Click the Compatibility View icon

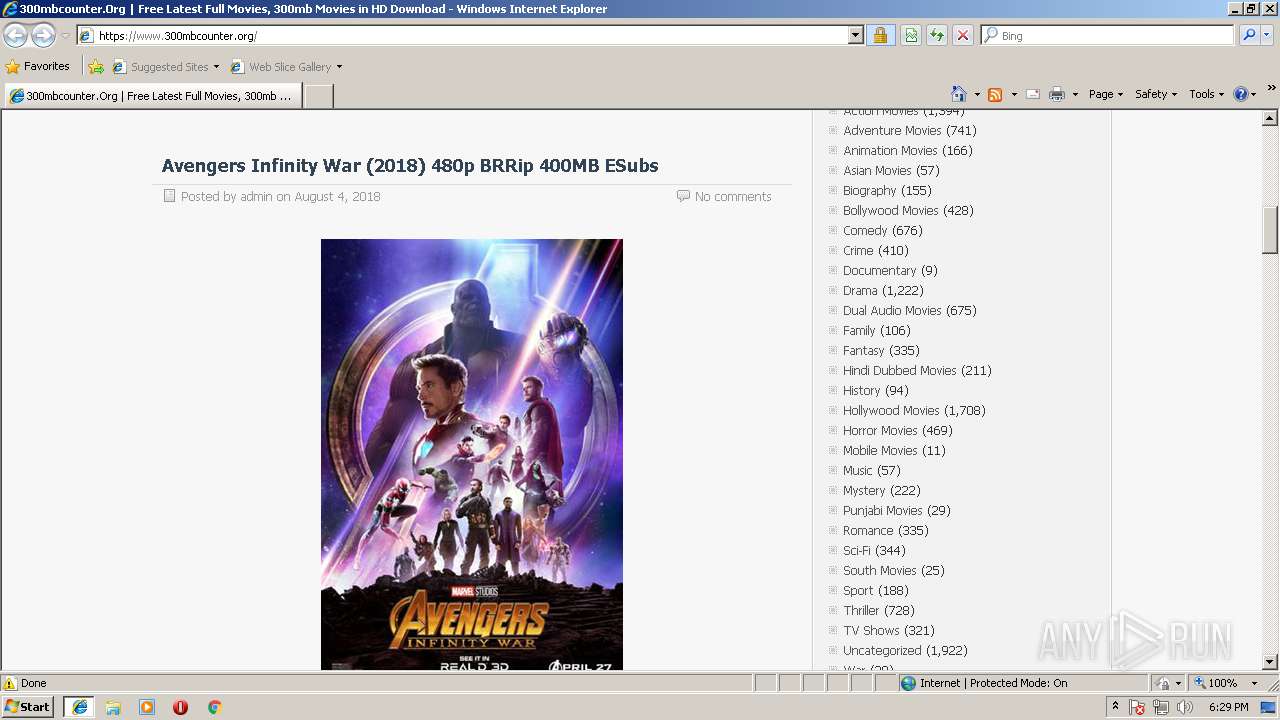[911, 36]
